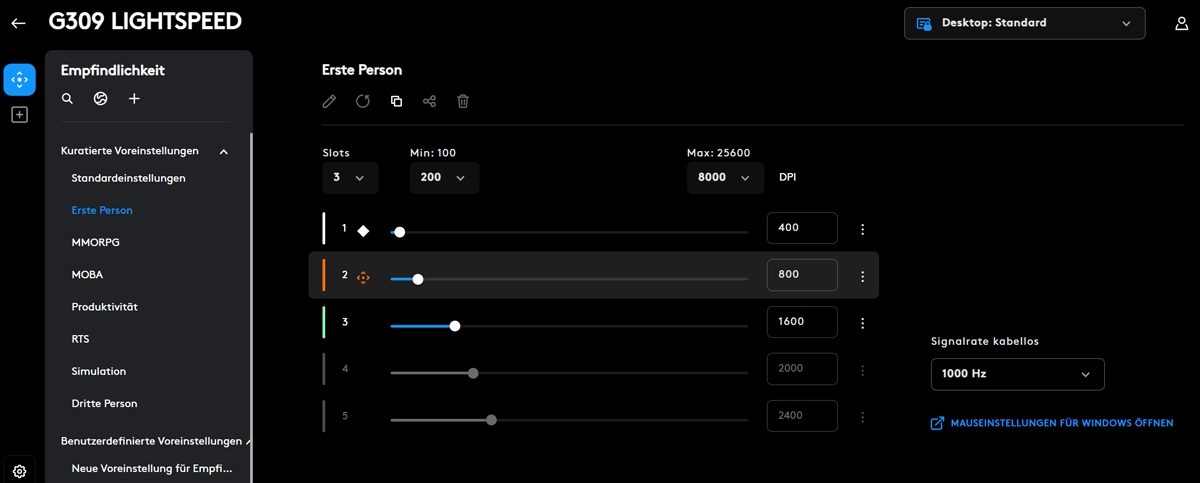This screenshot has width=1200, height=483.
Task: Go back using the arrow beside G309 LIGHTSPEED
Action: coord(18,23)
